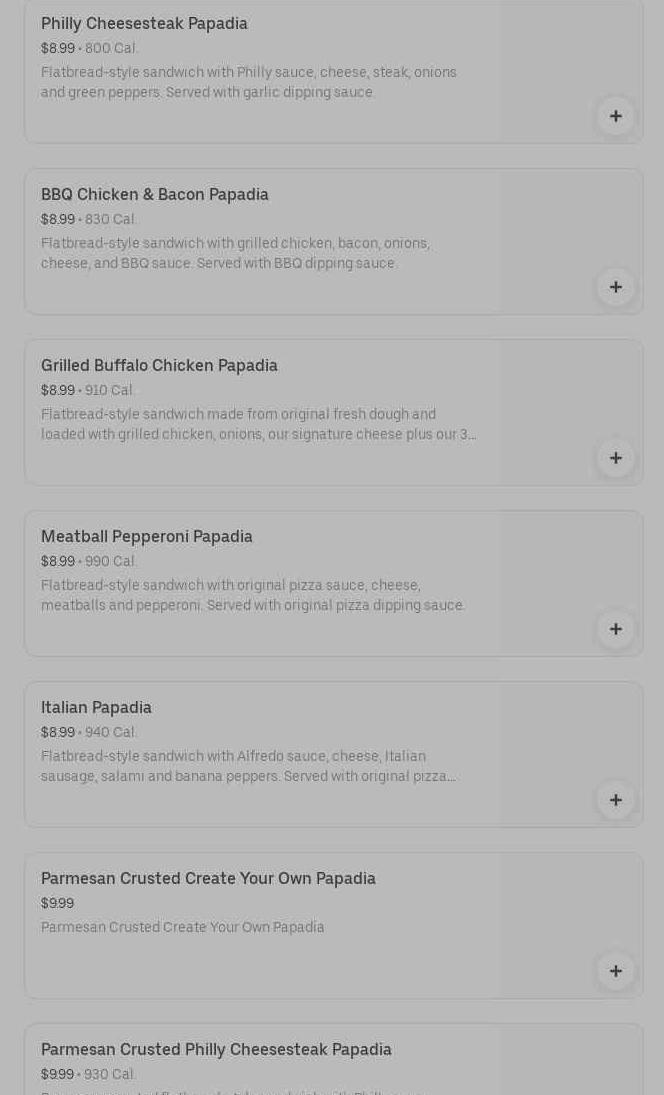Select the Meatball Pepperoni Papadia description text
This screenshot has height=1095, width=664.
pyautogui.click(x=253, y=596)
